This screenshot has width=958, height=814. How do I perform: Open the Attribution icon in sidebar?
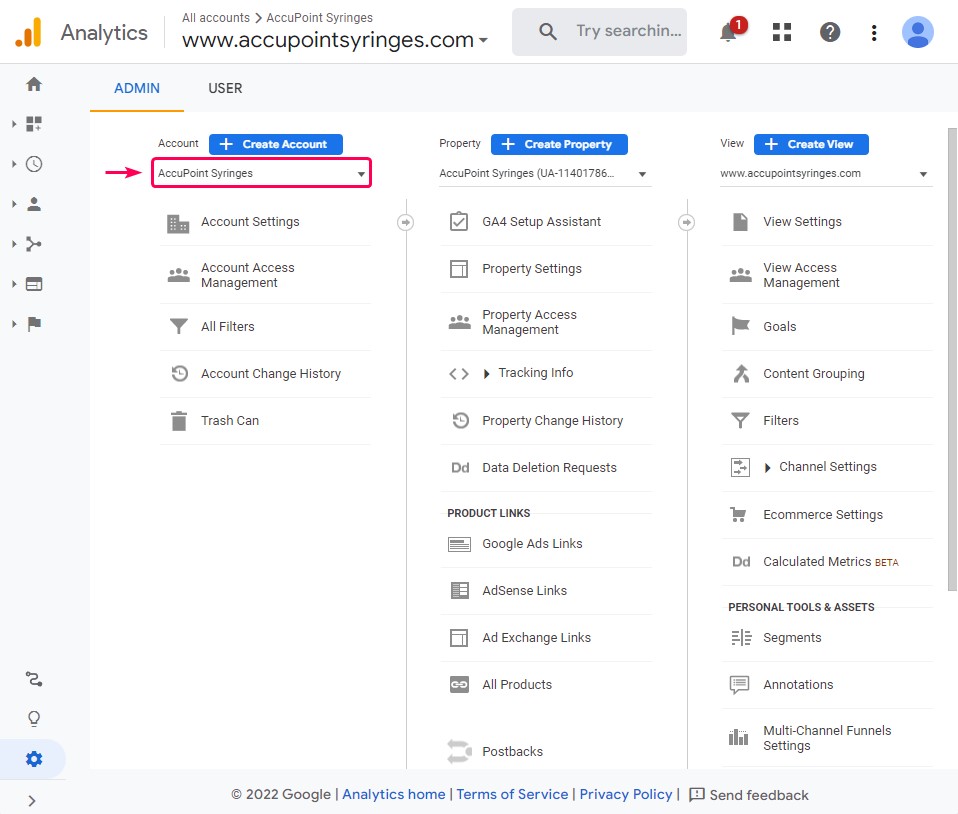tap(34, 679)
